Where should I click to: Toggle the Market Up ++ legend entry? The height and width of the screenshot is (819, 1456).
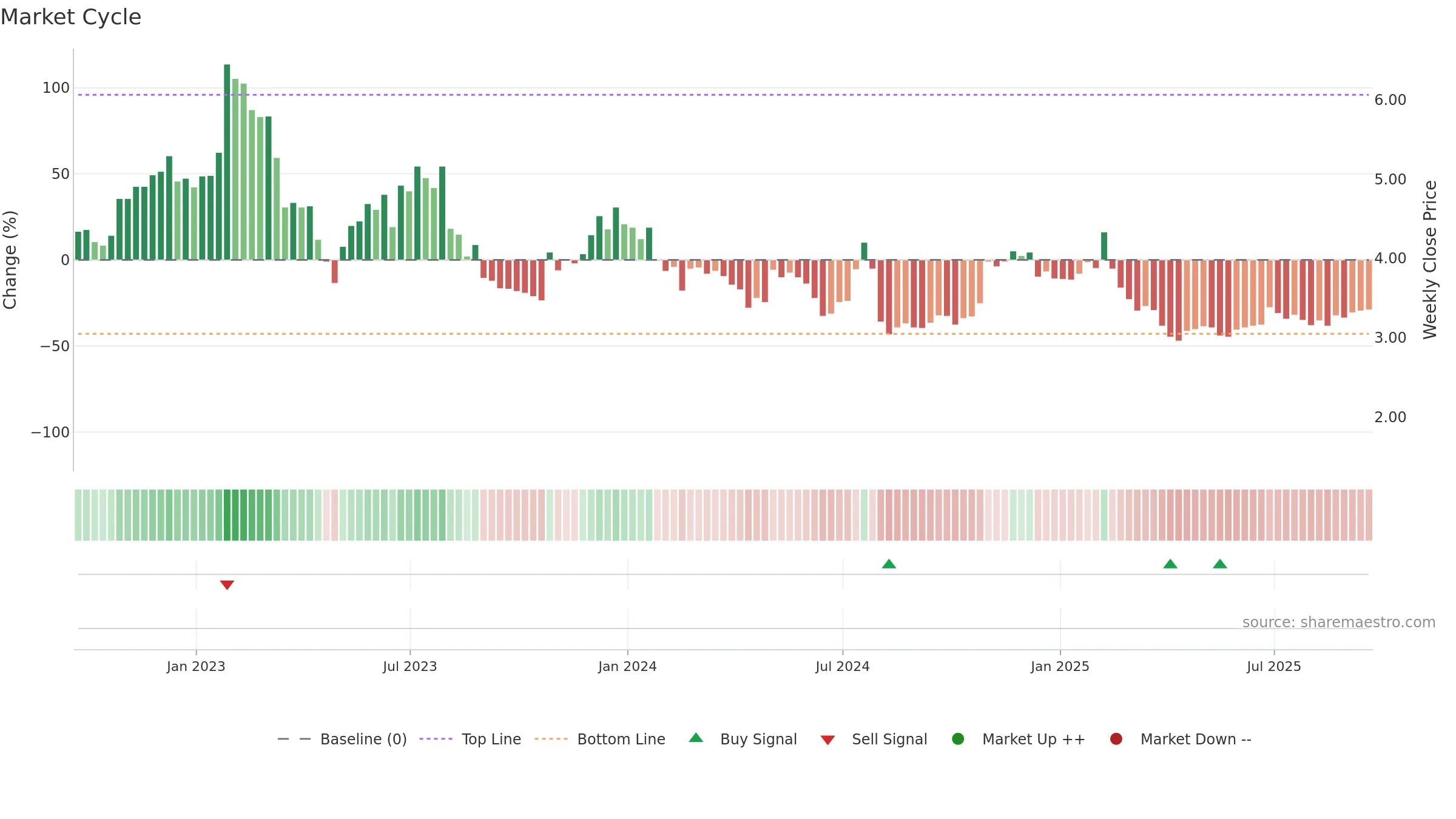point(1018,739)
